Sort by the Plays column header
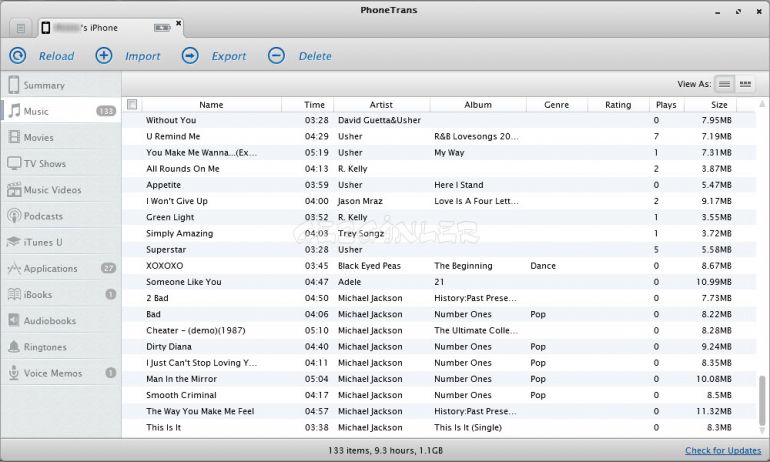 pyautogui.click(x=666, y=105)
